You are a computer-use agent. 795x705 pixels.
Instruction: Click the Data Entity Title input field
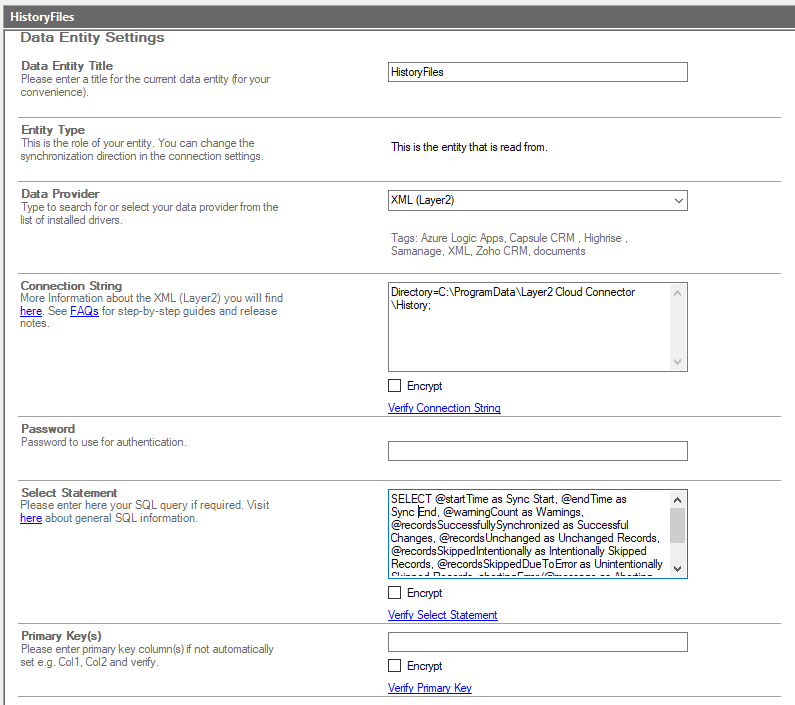(x=537, y=72)
